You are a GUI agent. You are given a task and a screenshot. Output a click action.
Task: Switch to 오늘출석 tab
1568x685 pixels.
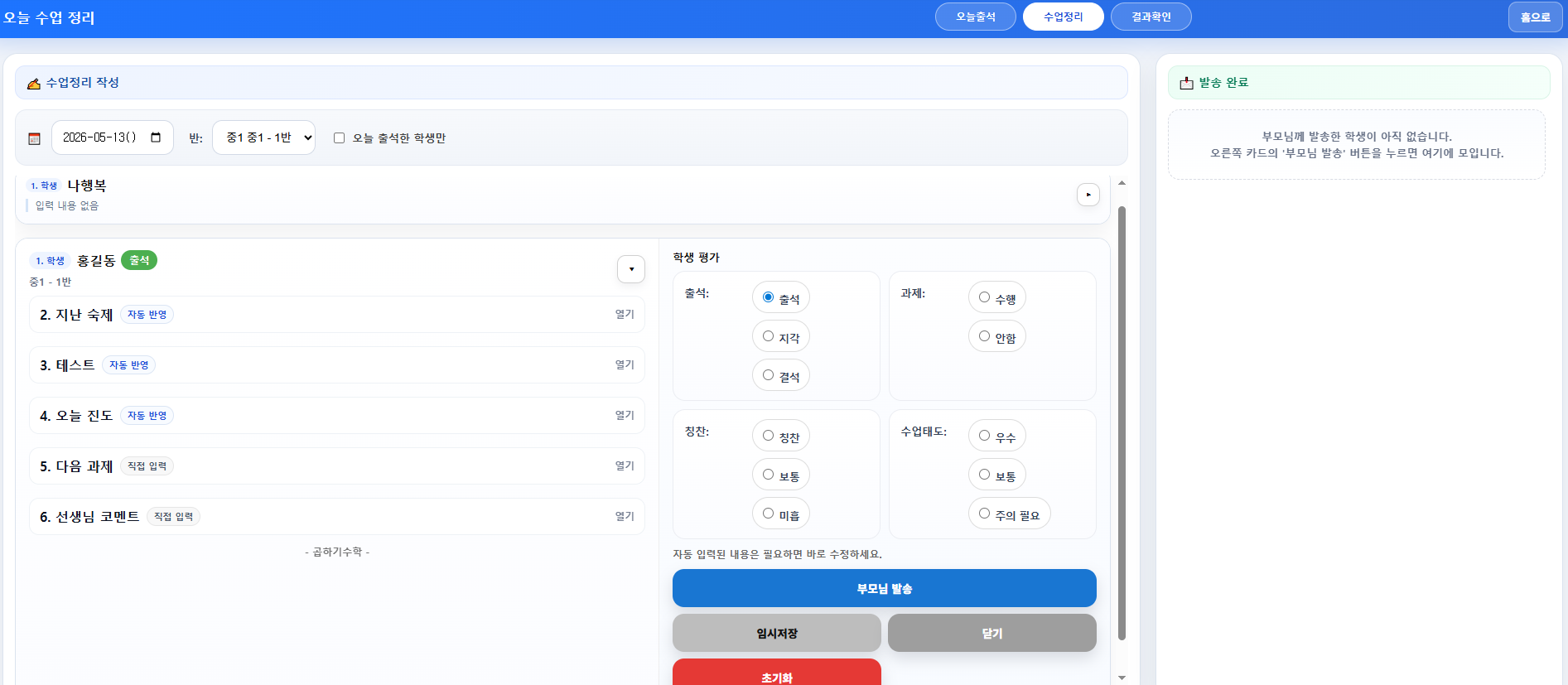tap(976, 17)
